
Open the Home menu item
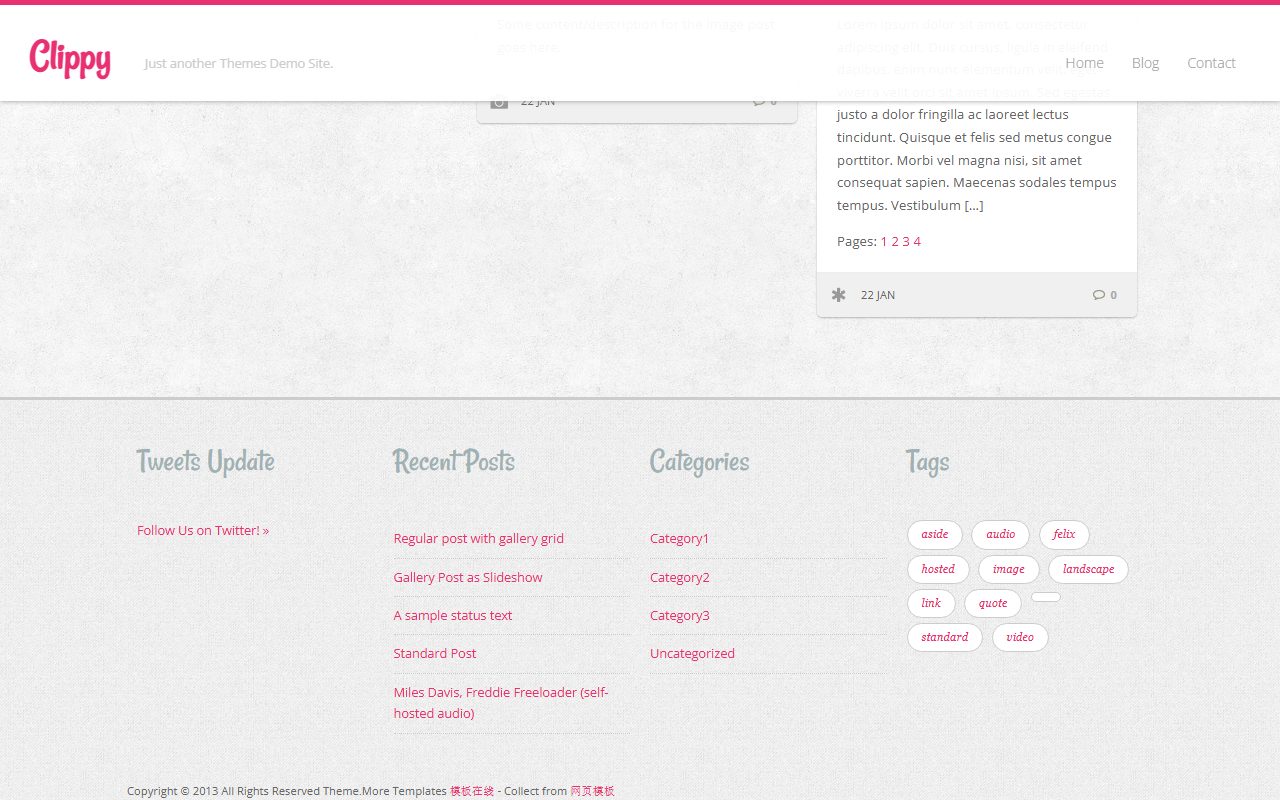1084,63
